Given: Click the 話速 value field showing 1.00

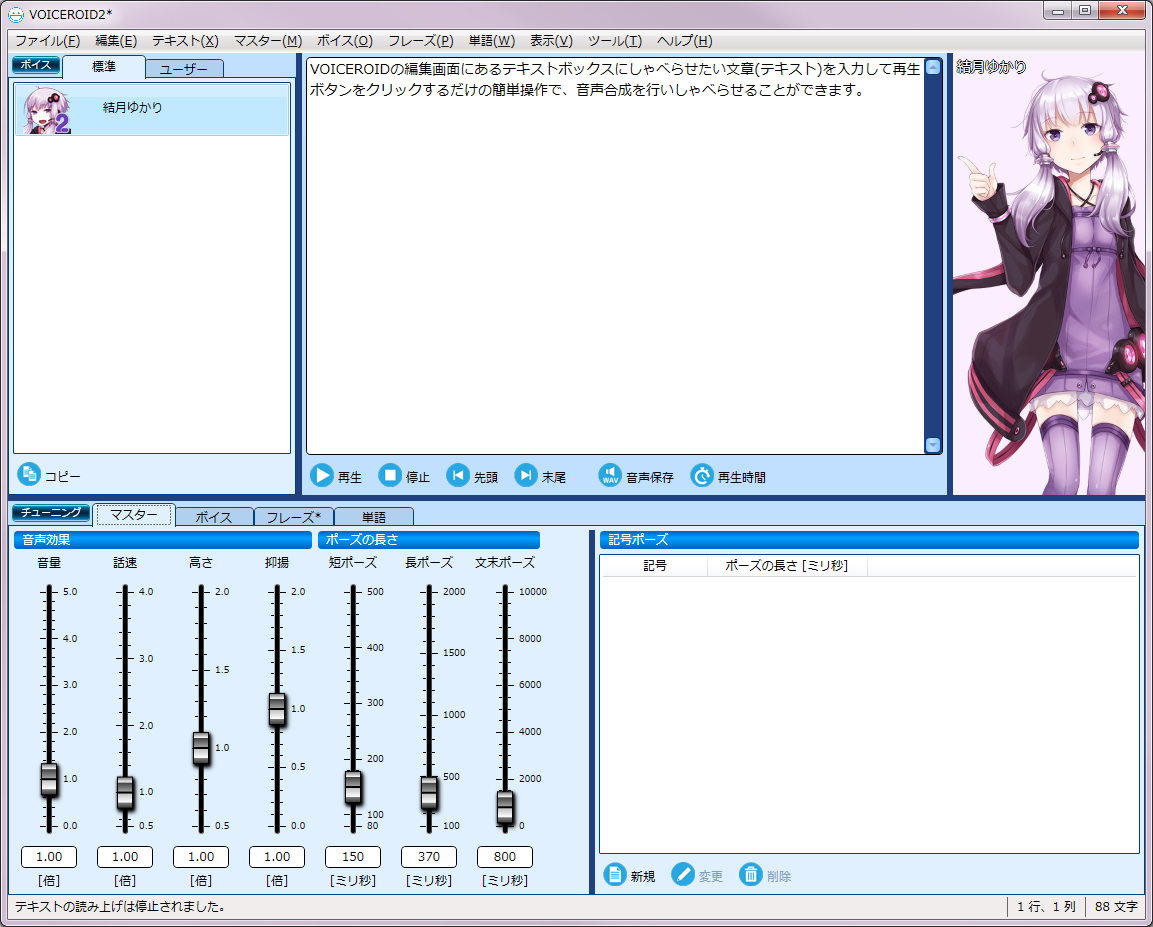Looking at the screenshot, I should pos(124,856).
